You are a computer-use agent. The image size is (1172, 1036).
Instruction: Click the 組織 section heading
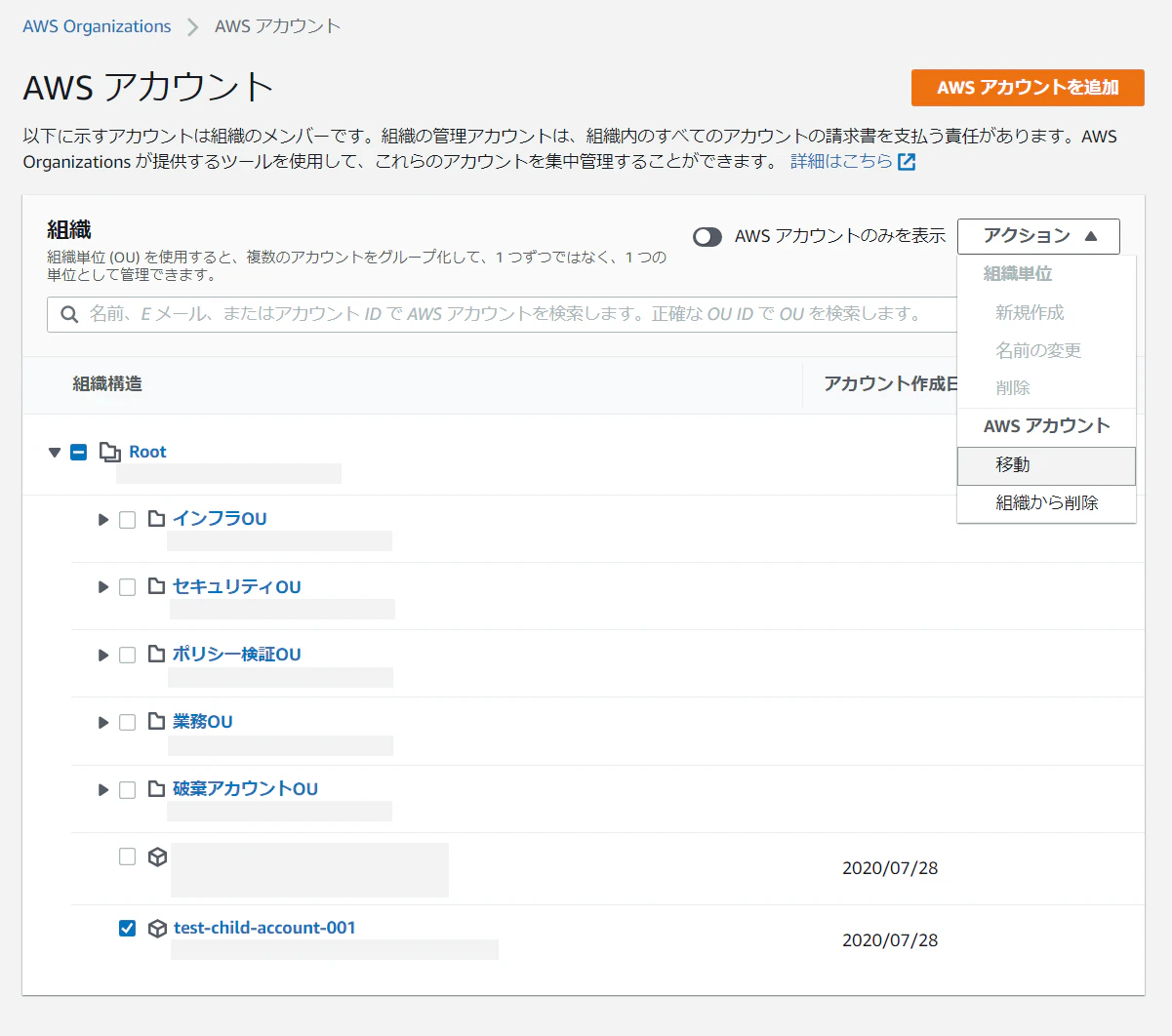[69, 230]
